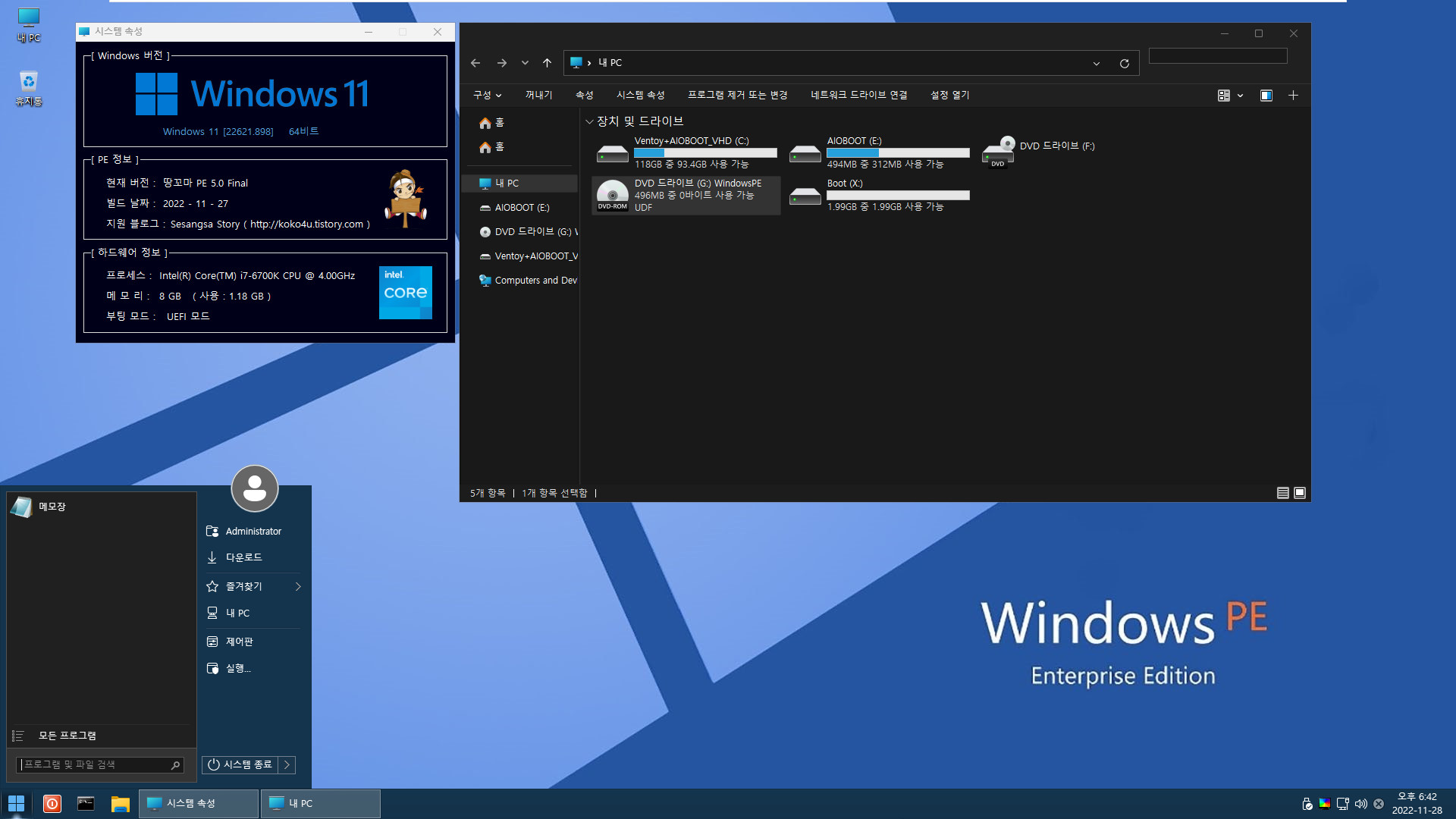Screen dimensions: 1456x819
Task: Select the Boot (X:) drive
Action: 879,195
